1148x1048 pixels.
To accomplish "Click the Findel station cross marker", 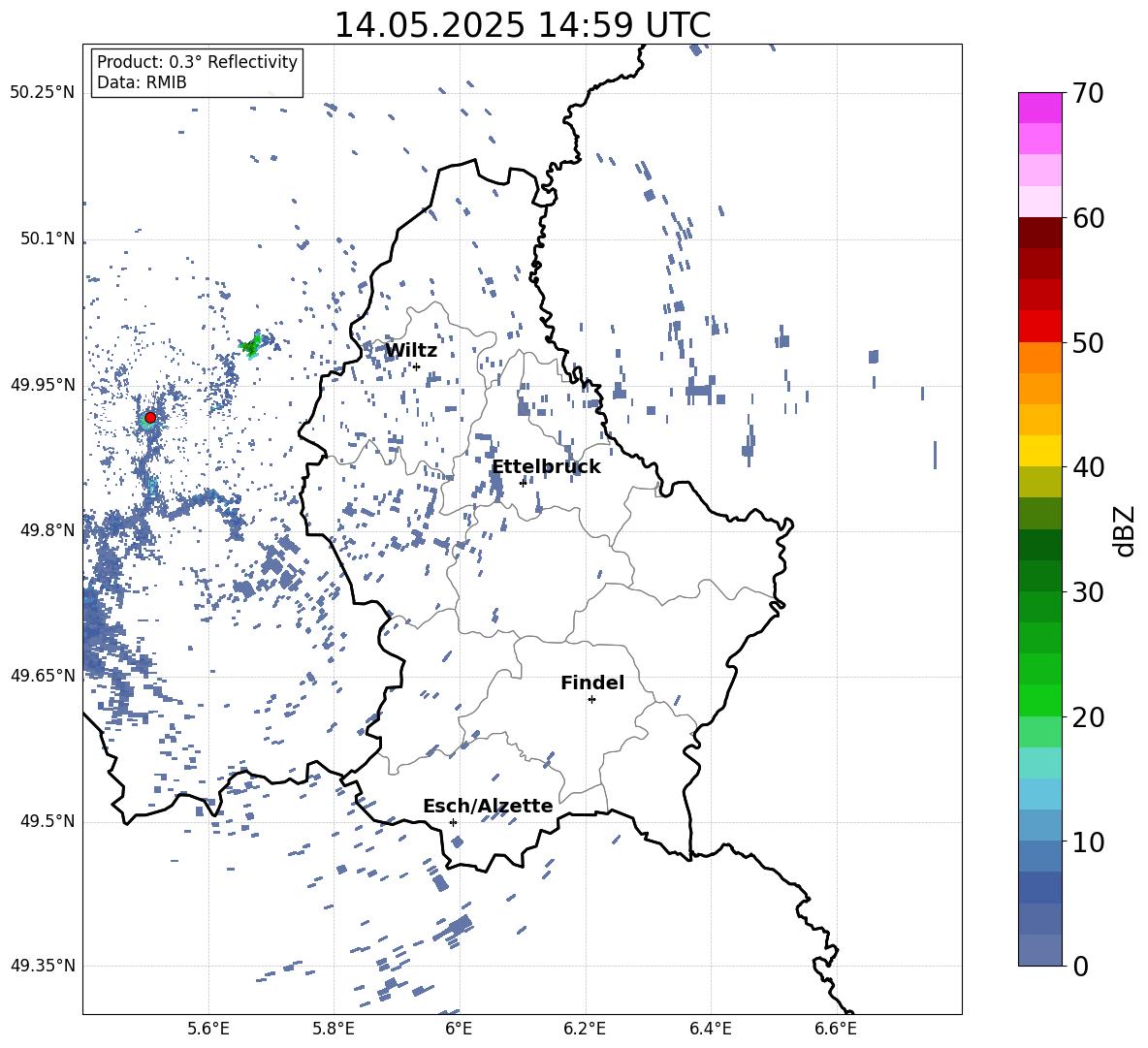I will coord(591,700).
